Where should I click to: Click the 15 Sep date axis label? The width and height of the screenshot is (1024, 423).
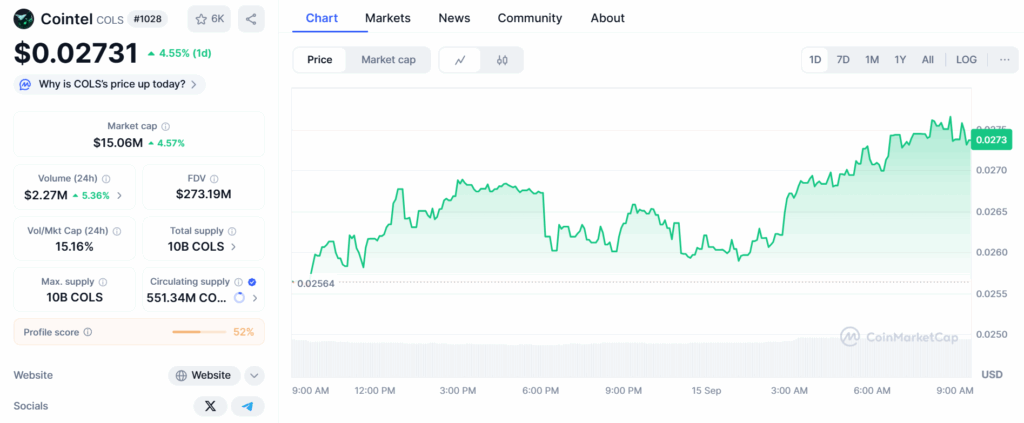(x=707, y=390)
